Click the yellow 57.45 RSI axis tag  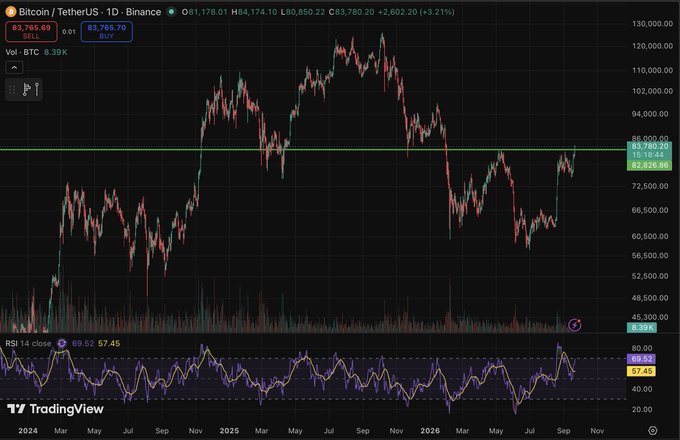[642, 371]
